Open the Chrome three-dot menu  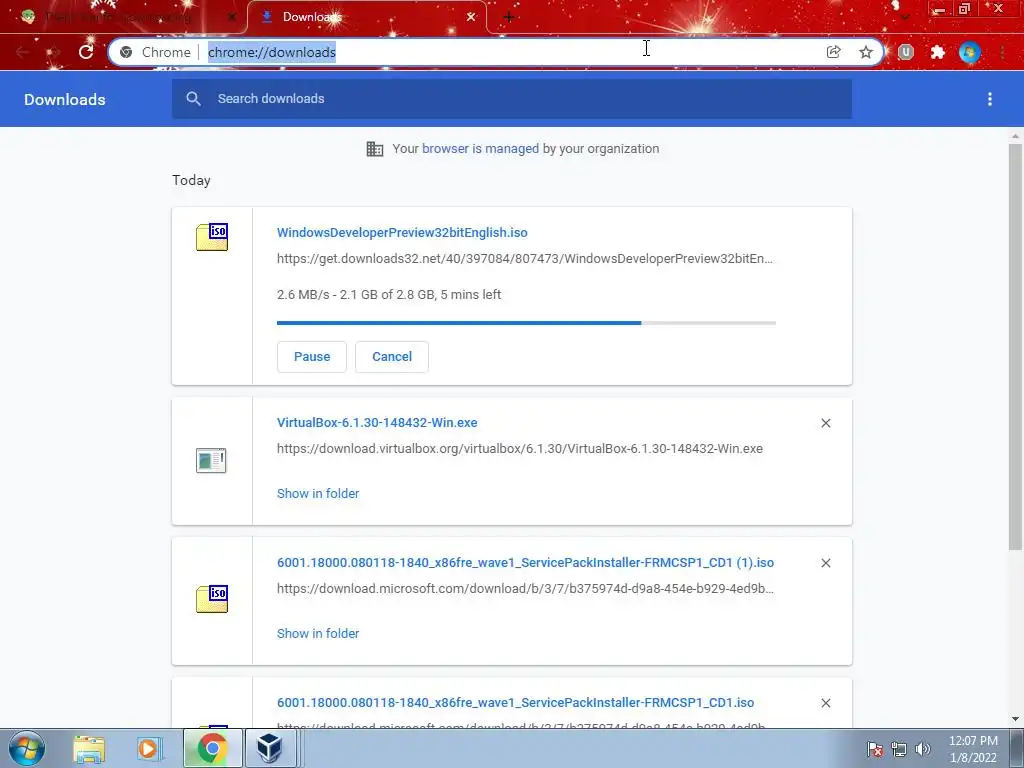(x=1002, y=52)
